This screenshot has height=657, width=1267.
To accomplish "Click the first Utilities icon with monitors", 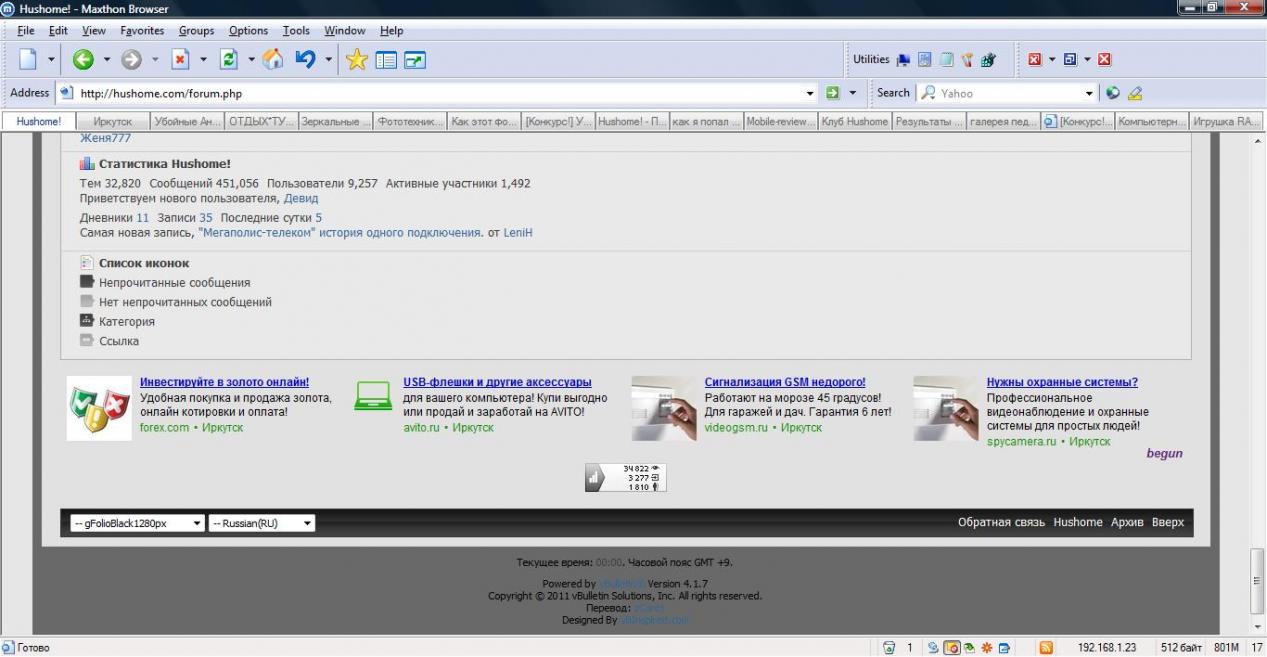I will pos(904,60).
